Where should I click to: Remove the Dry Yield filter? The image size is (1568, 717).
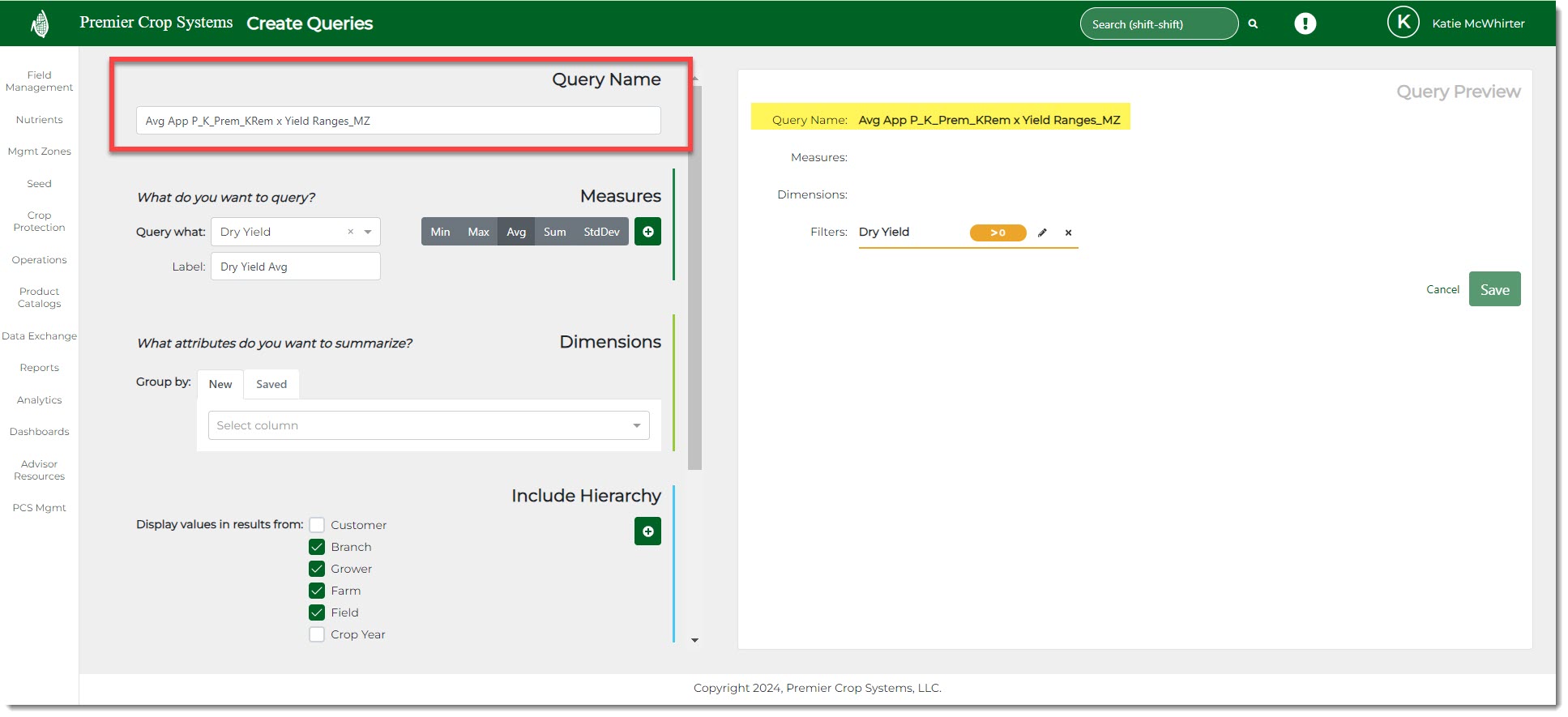click(x=1068, y=233)
